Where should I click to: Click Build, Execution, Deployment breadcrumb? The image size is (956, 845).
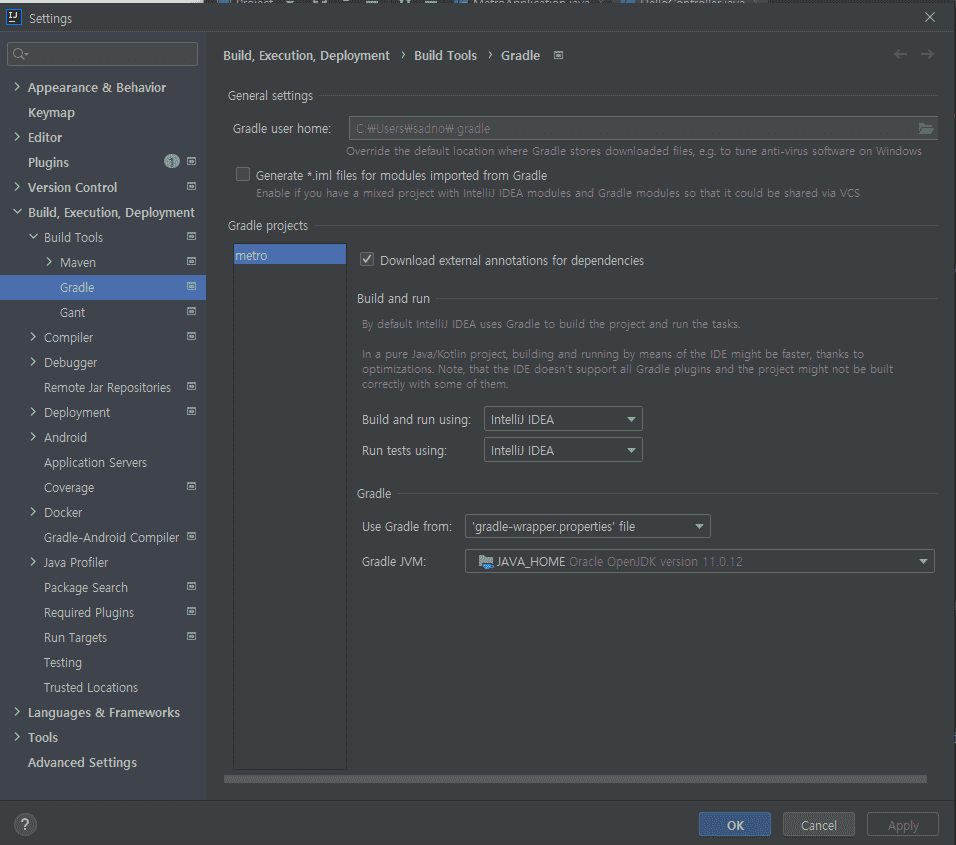[306, 55]
